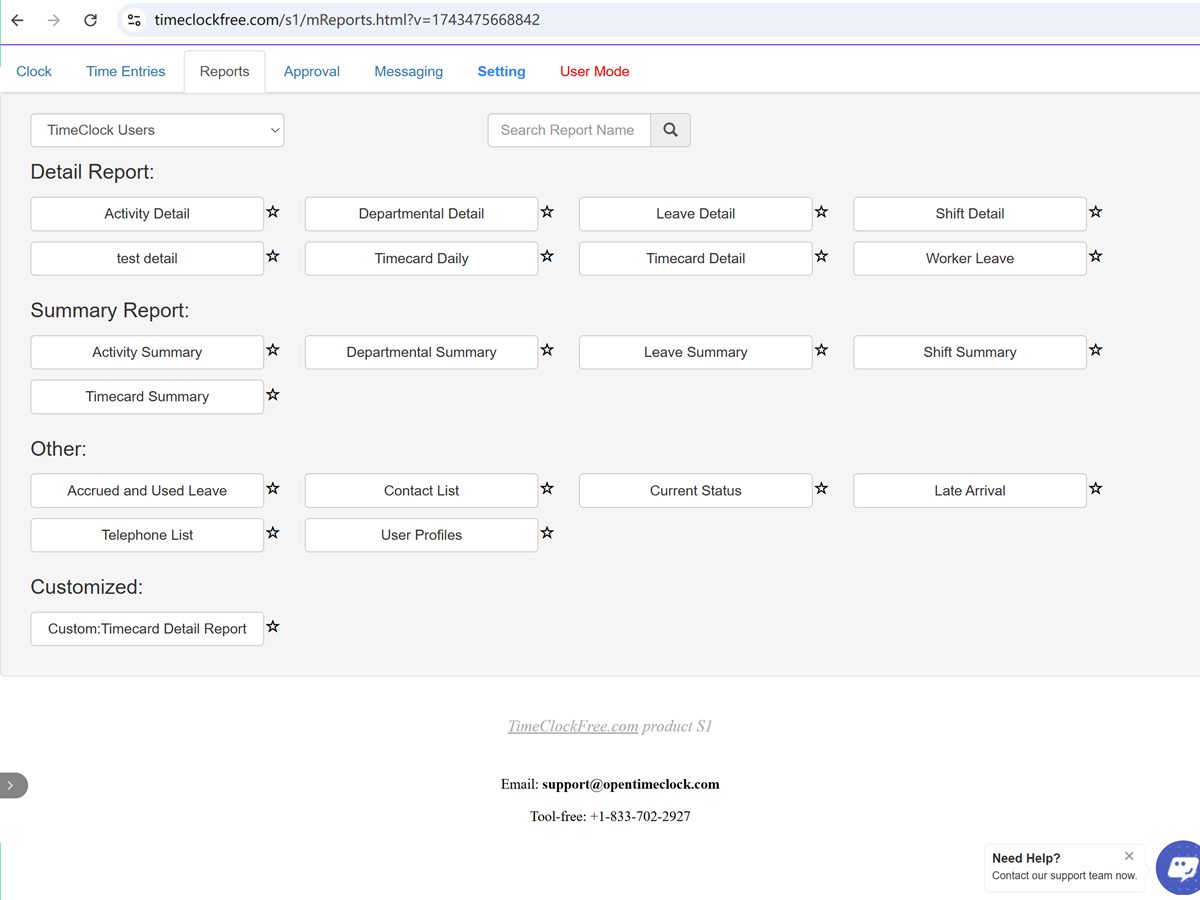Viewport: 1200px width, 900px height.
Task: Star the Current Status report
Action: (821, 489)
